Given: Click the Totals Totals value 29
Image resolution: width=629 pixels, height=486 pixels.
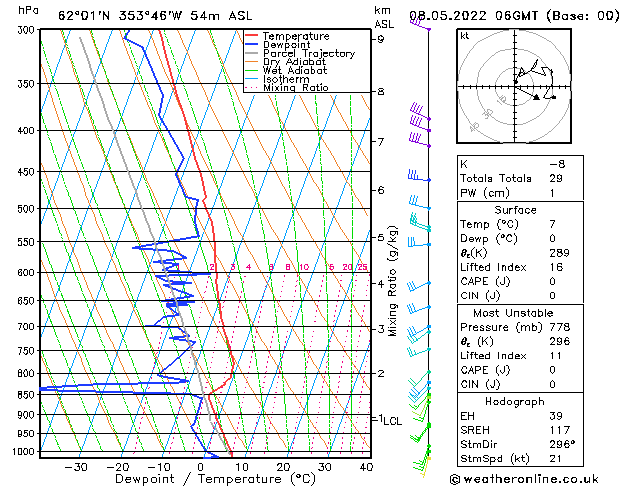Looking at the screenshot, I should pos(556,178).
